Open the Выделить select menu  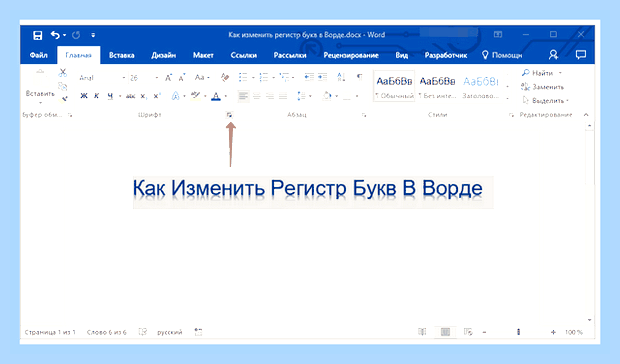click(545, 101)
